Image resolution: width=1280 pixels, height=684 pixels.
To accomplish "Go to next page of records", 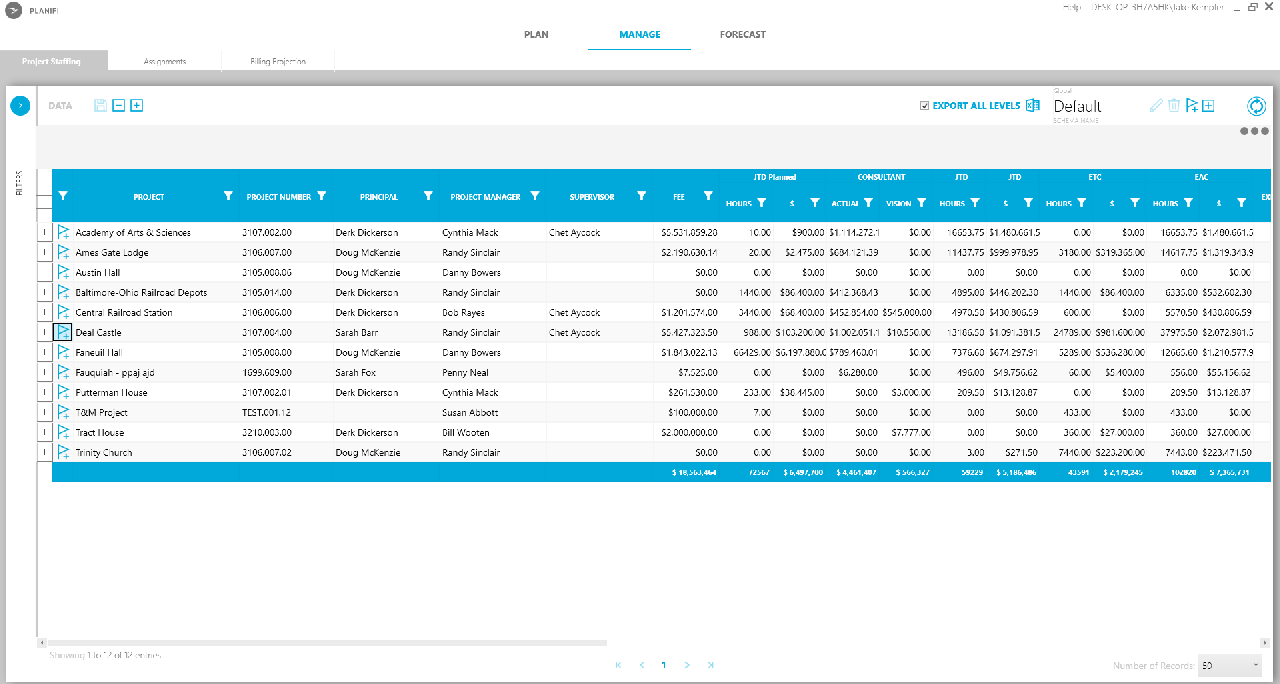I will pos(687,665).
